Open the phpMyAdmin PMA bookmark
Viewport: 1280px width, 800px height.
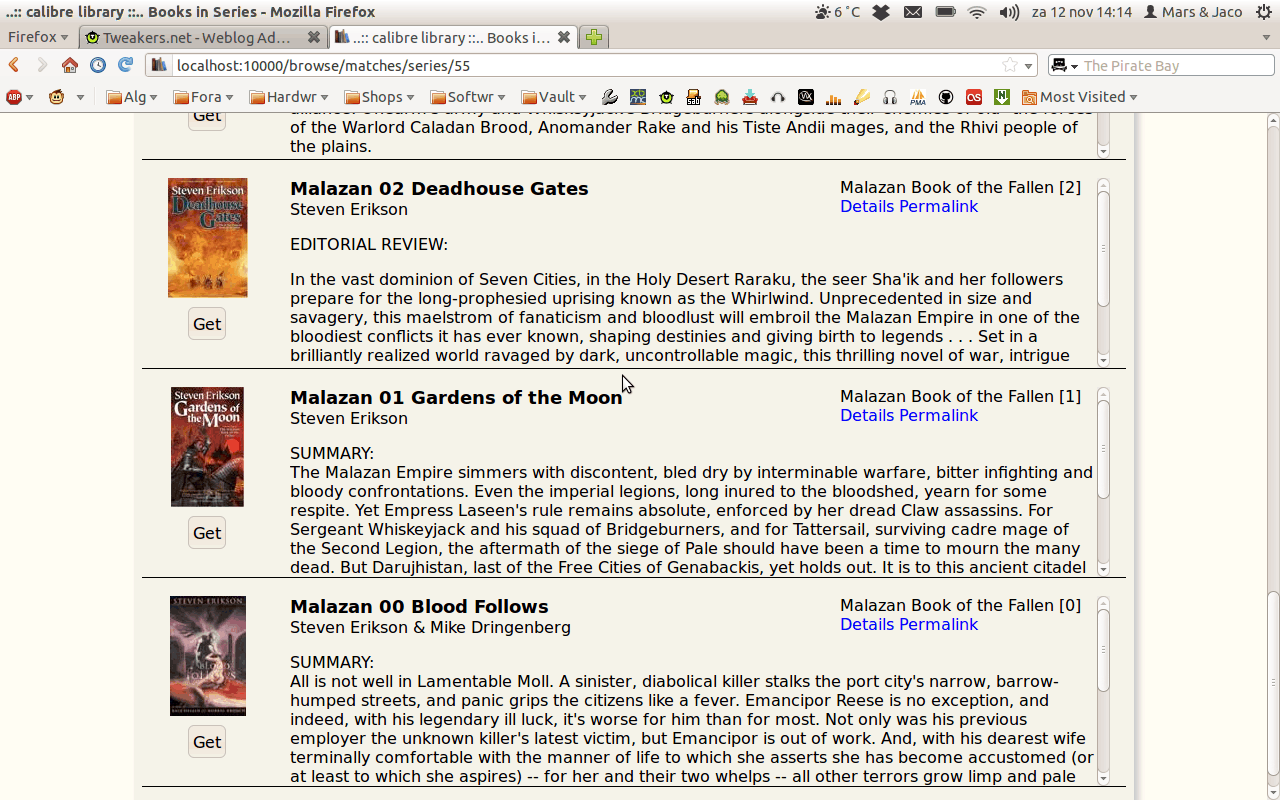(917, 97)
